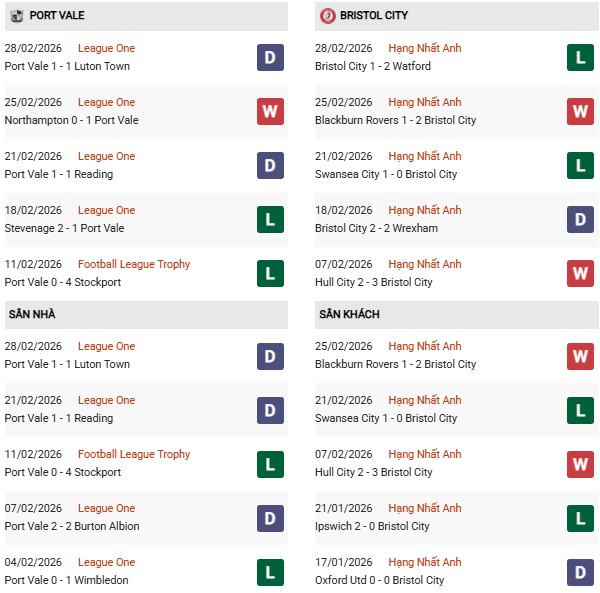Click the draw badge for Bristol City vs Wrexham
The height and width of the screenshot is (593, 600).
[x=581, y=220]
